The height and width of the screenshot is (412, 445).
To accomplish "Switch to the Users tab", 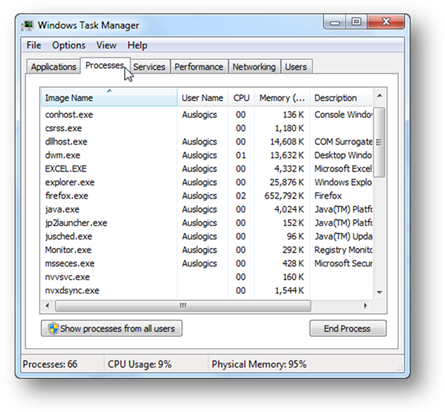I will click(x=296, y=67).
